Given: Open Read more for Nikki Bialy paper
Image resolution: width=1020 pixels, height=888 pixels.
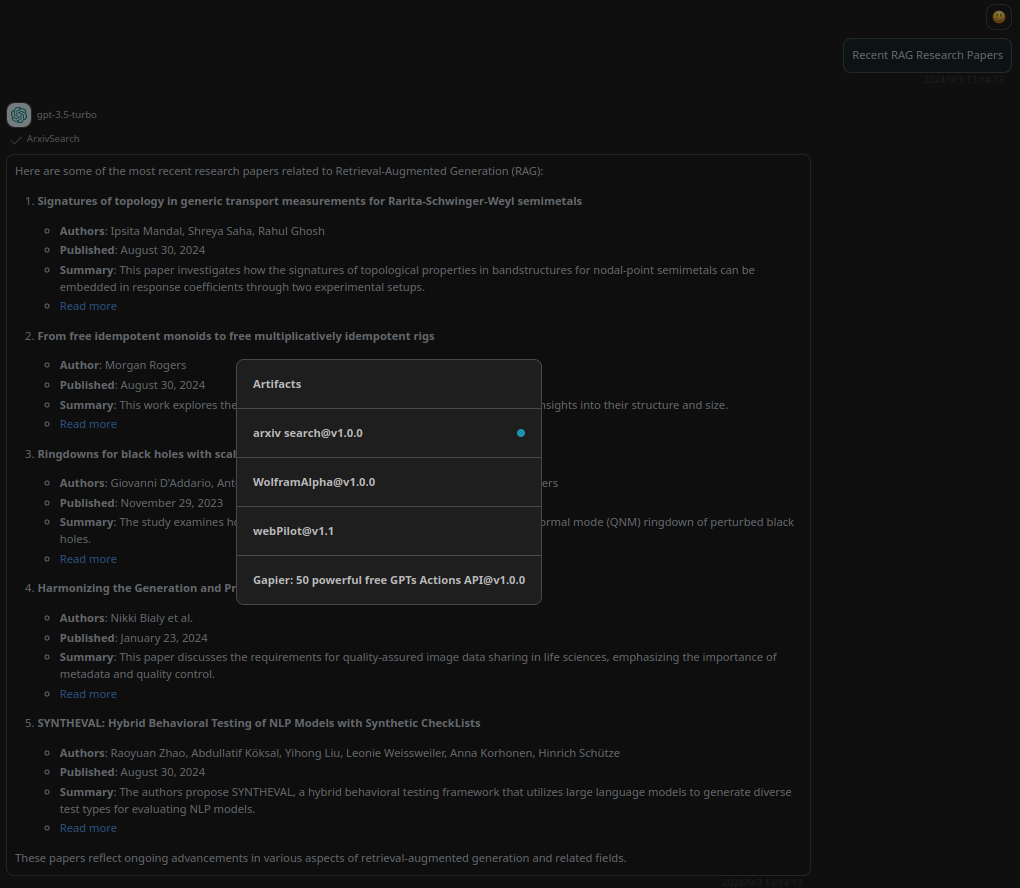Looking at the screenshot, I should [x=88, y=694].
